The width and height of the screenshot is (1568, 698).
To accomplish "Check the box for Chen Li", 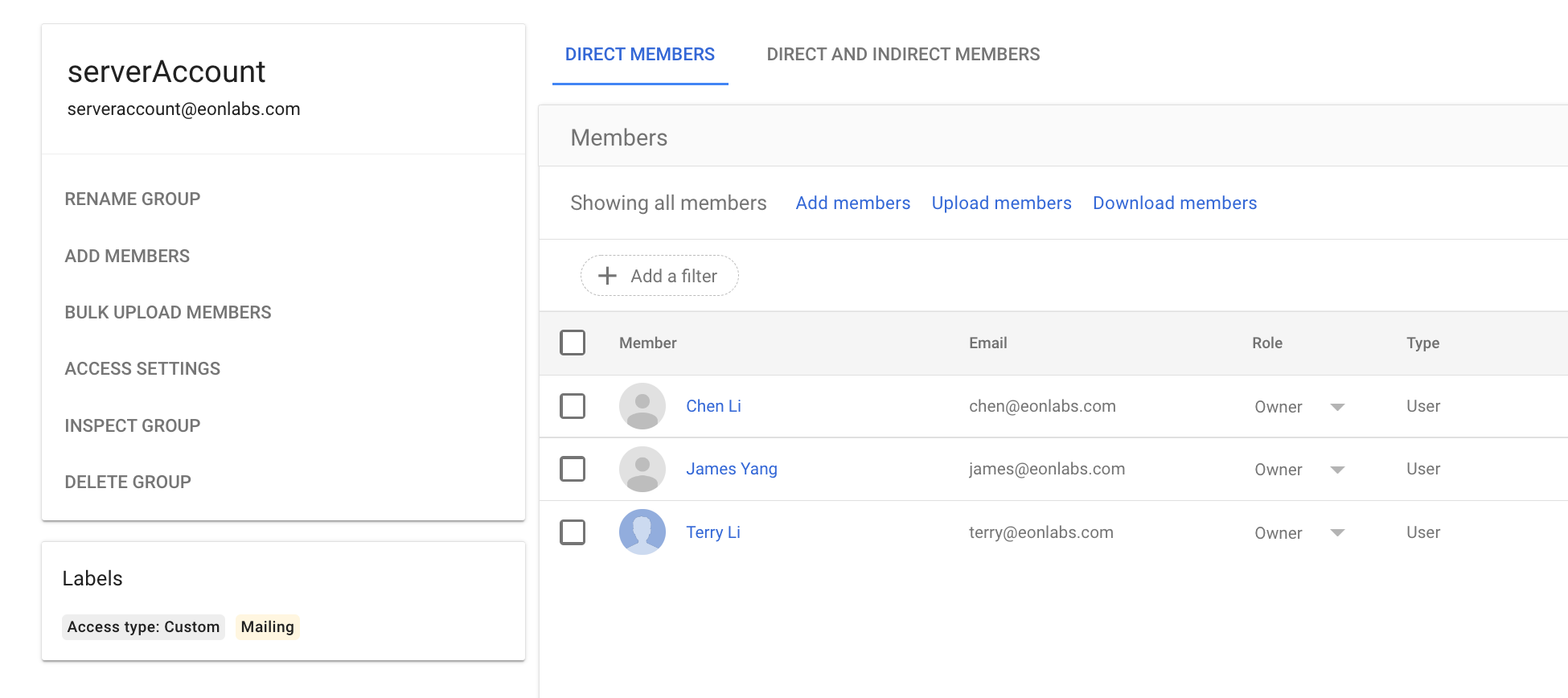I will click(x=573, y=406).
